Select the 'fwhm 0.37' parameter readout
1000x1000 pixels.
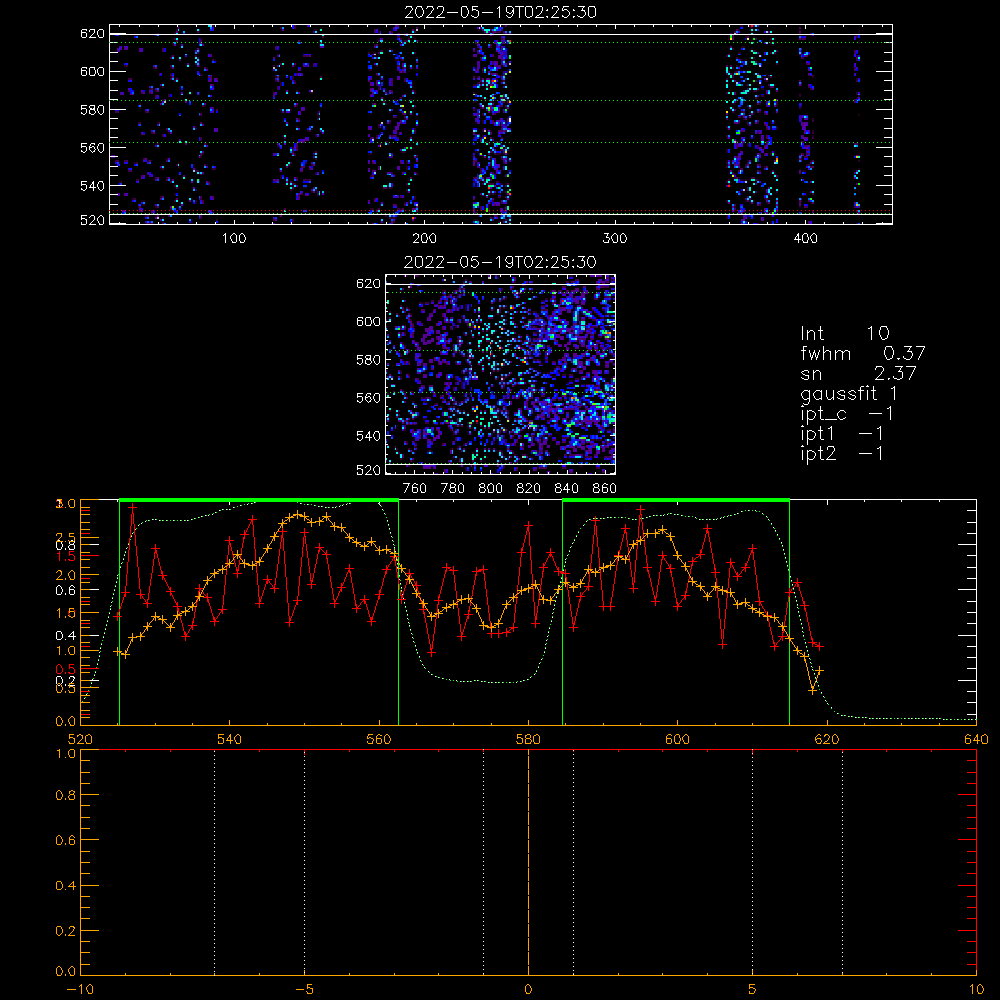tap(862, 353)
